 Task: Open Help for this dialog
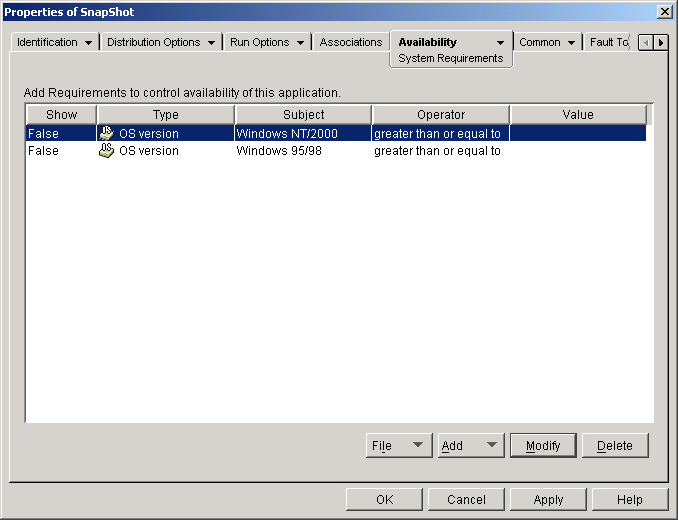tap(630, 500)
